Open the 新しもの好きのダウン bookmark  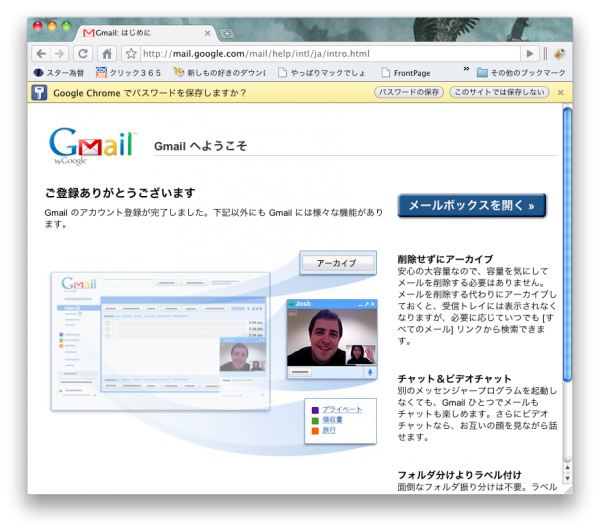pos(220,73)
